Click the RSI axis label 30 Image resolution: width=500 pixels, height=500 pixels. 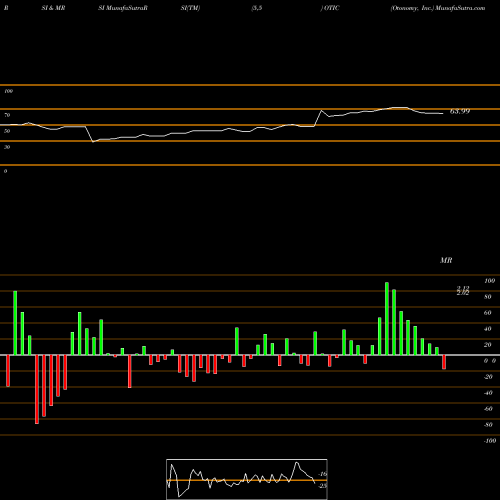tap(7, 147)
